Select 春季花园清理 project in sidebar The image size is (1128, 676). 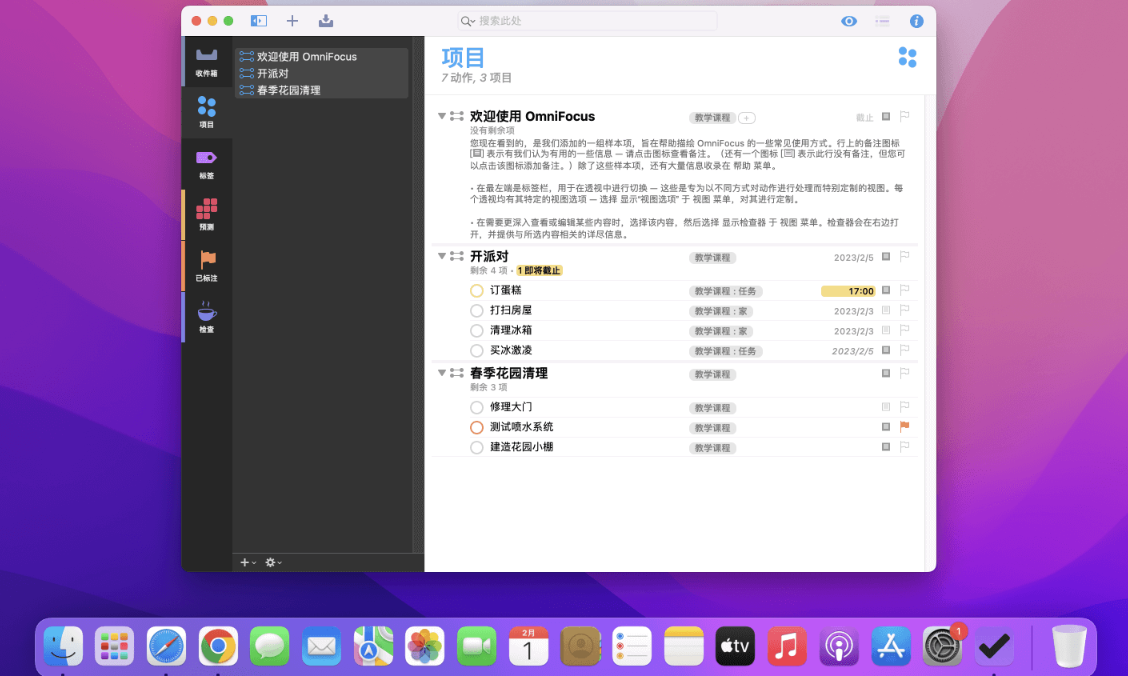coord(322,90)
